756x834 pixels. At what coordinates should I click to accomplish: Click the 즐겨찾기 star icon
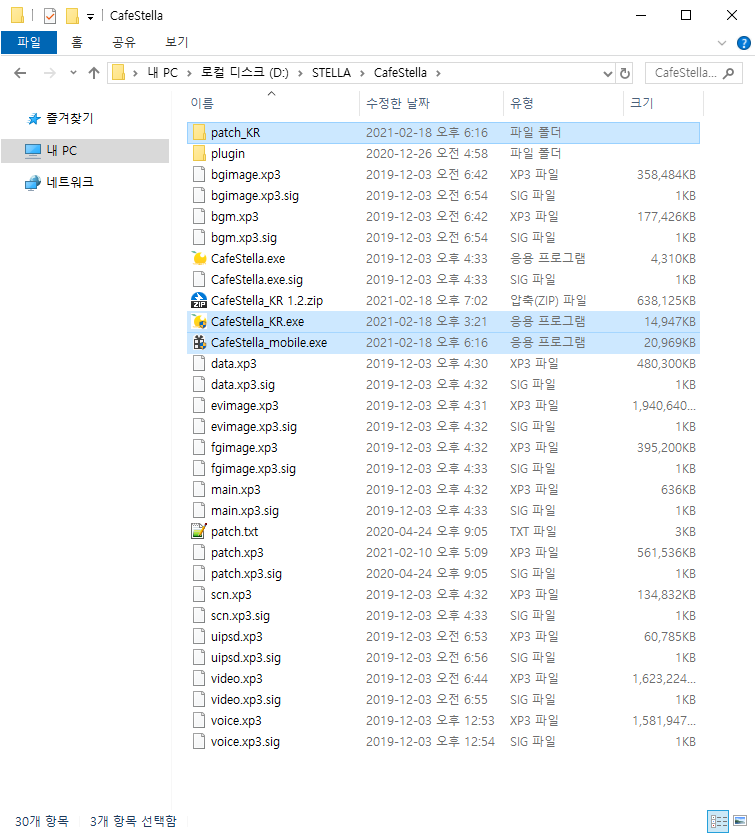tap(34, 119)
